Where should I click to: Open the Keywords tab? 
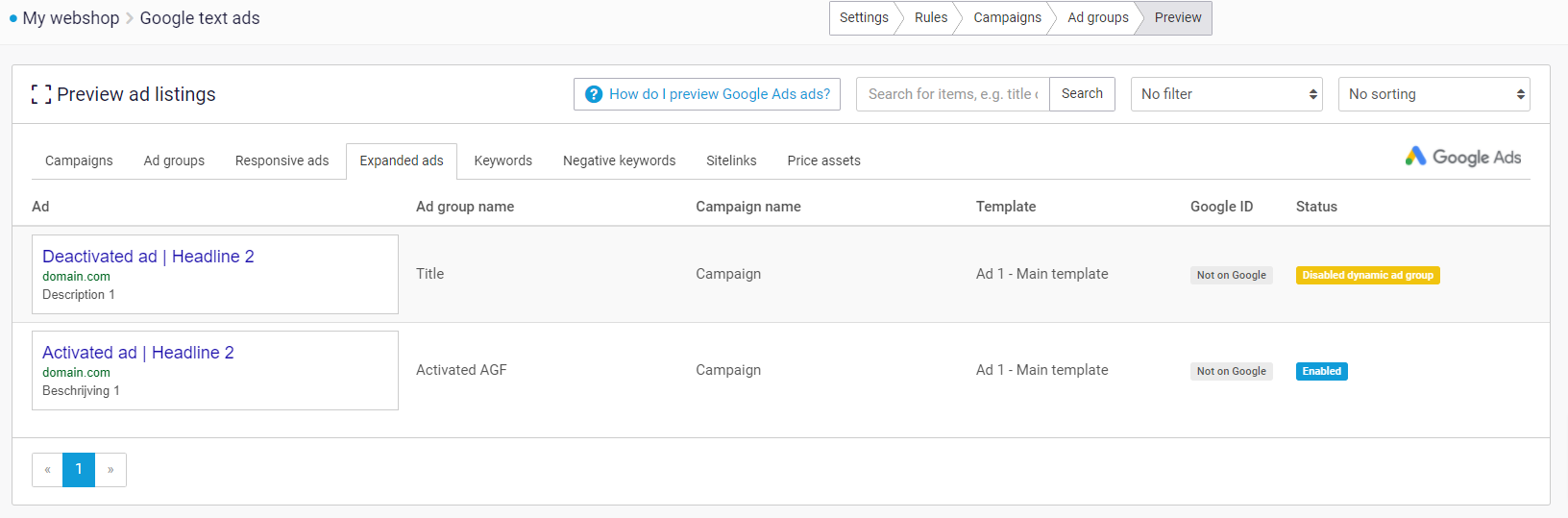502,160
